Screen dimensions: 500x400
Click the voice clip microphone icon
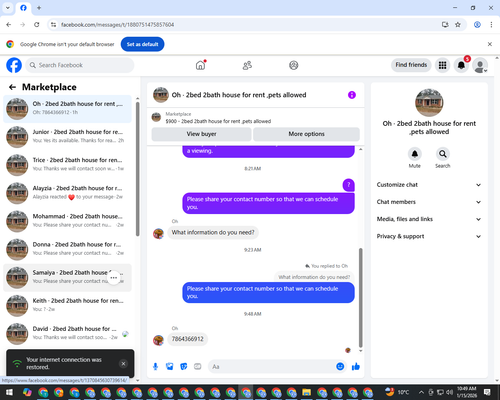pyautogui.click(x=155, y=367)
